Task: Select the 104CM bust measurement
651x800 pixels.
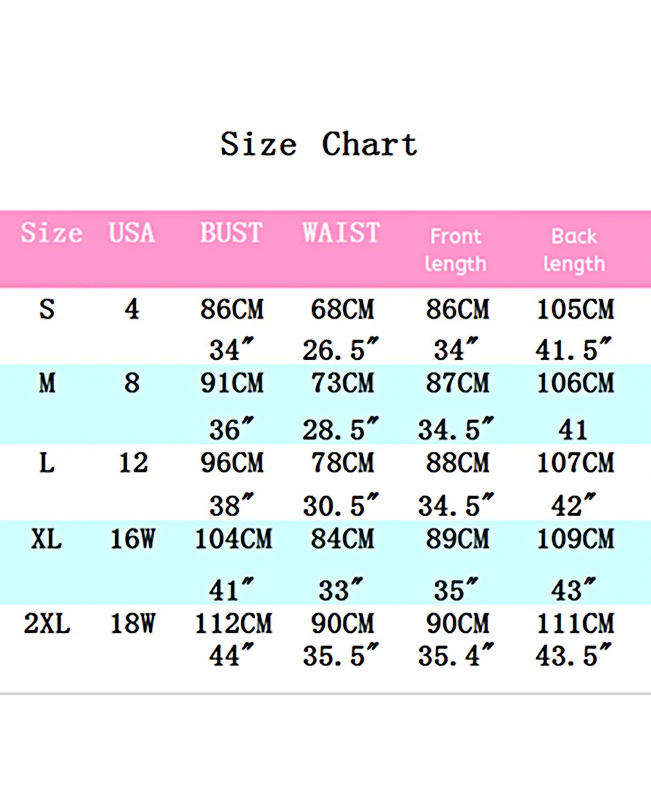Action: (234, 539)
